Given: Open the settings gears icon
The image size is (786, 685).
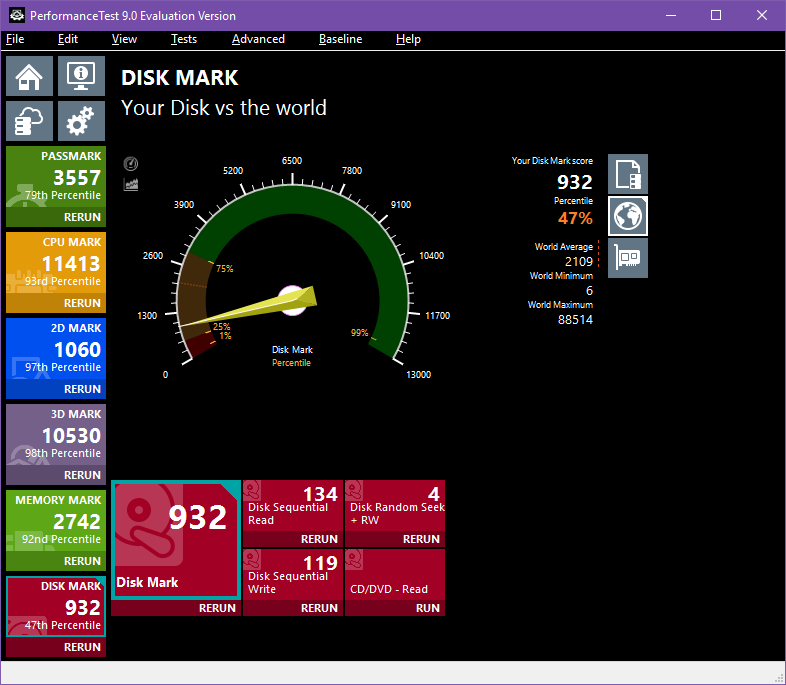Looking at the screenshot, I should point(81,121).
